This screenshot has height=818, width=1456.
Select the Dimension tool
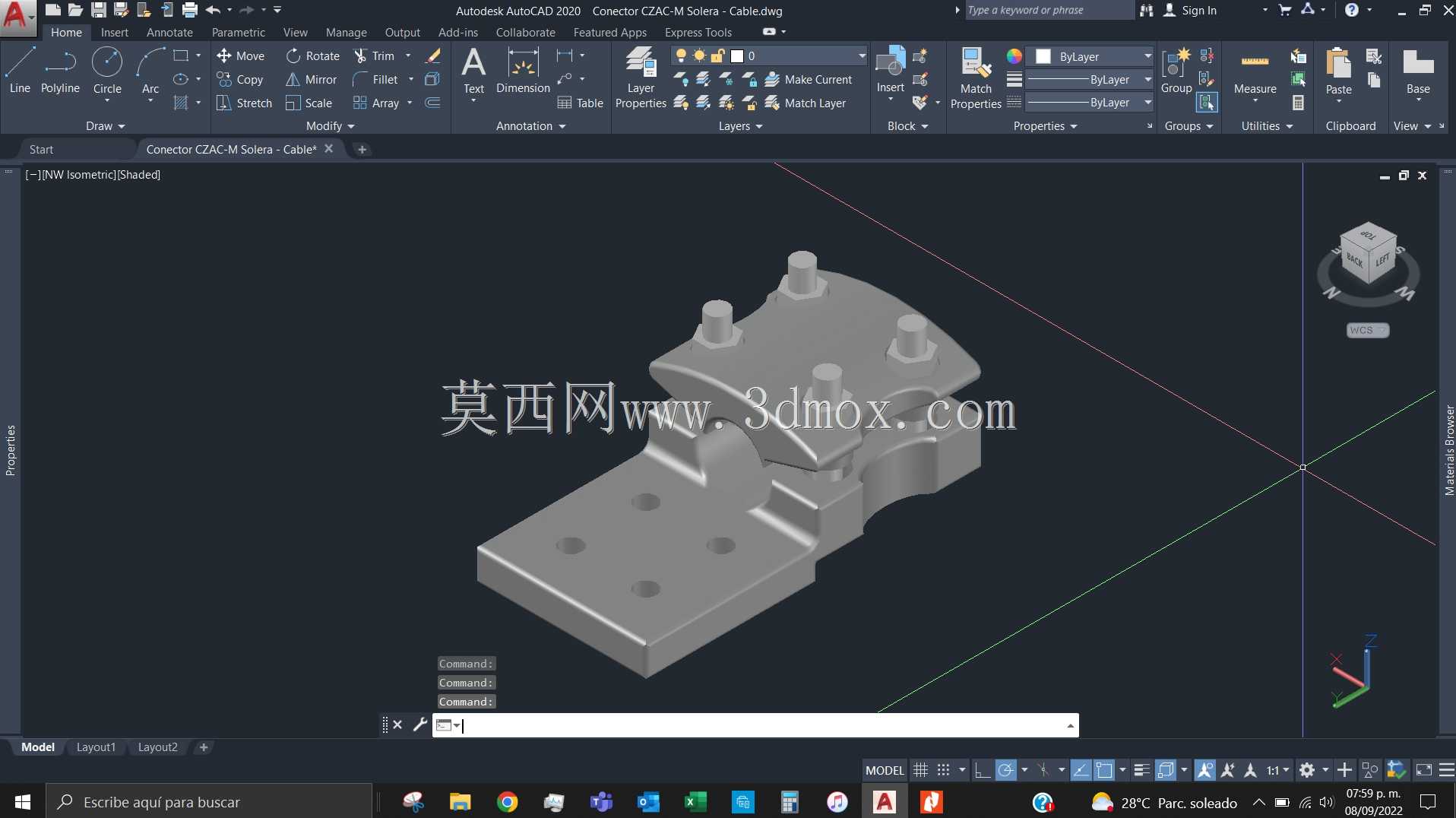pos(523,70)
